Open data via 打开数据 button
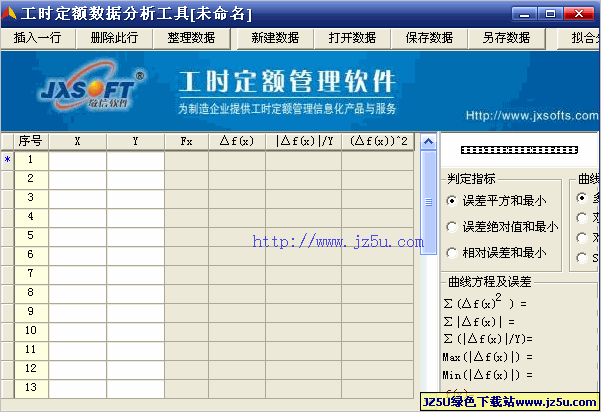Screen dimensions: 601x412 pos(352,38)
